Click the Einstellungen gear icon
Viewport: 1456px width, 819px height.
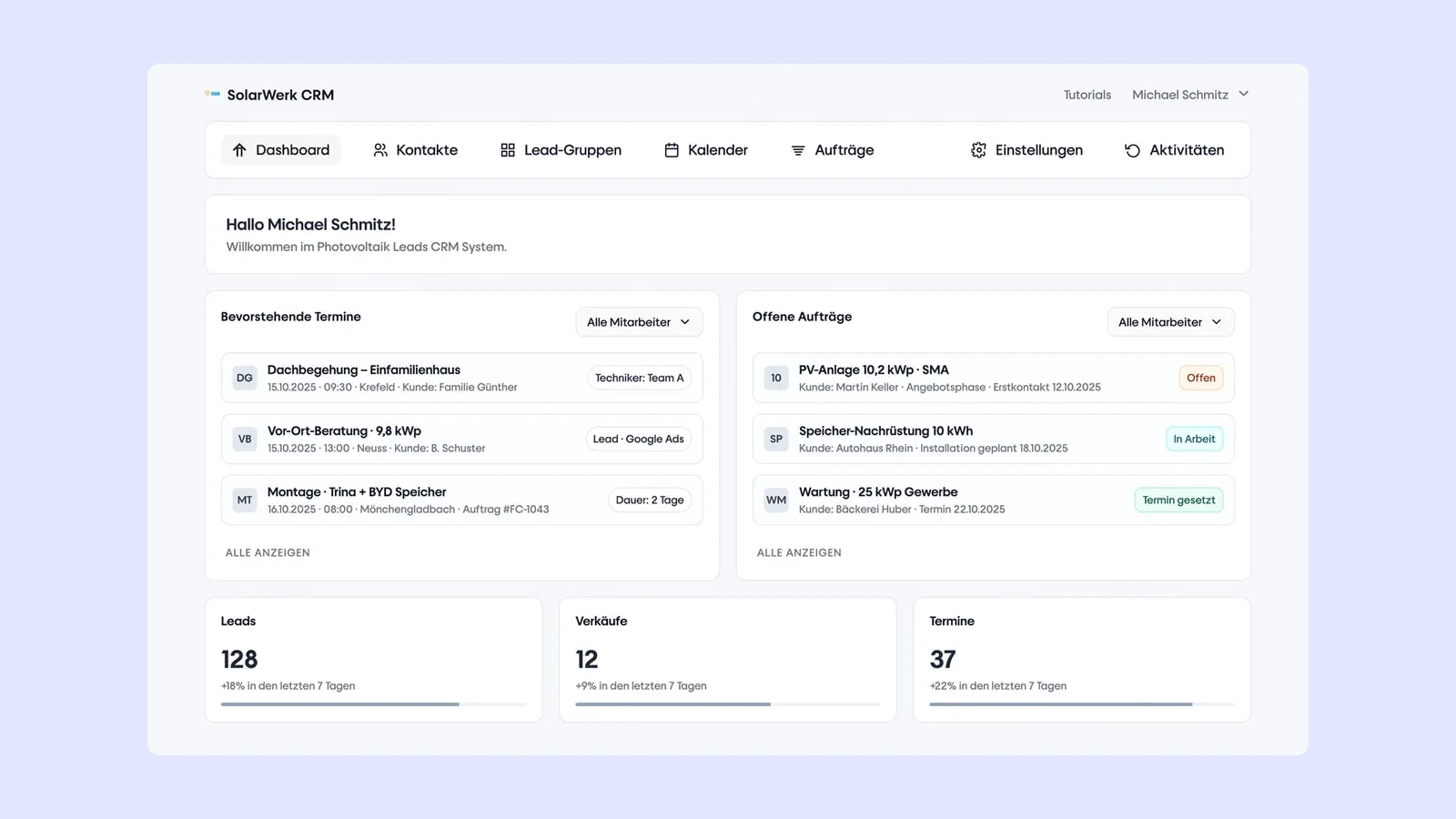(978, 150)
